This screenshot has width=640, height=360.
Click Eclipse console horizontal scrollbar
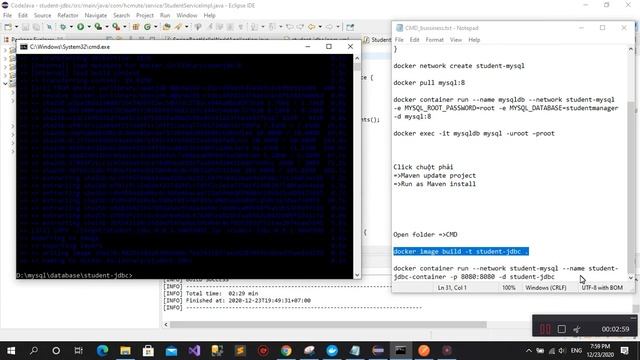pos(328,325)
